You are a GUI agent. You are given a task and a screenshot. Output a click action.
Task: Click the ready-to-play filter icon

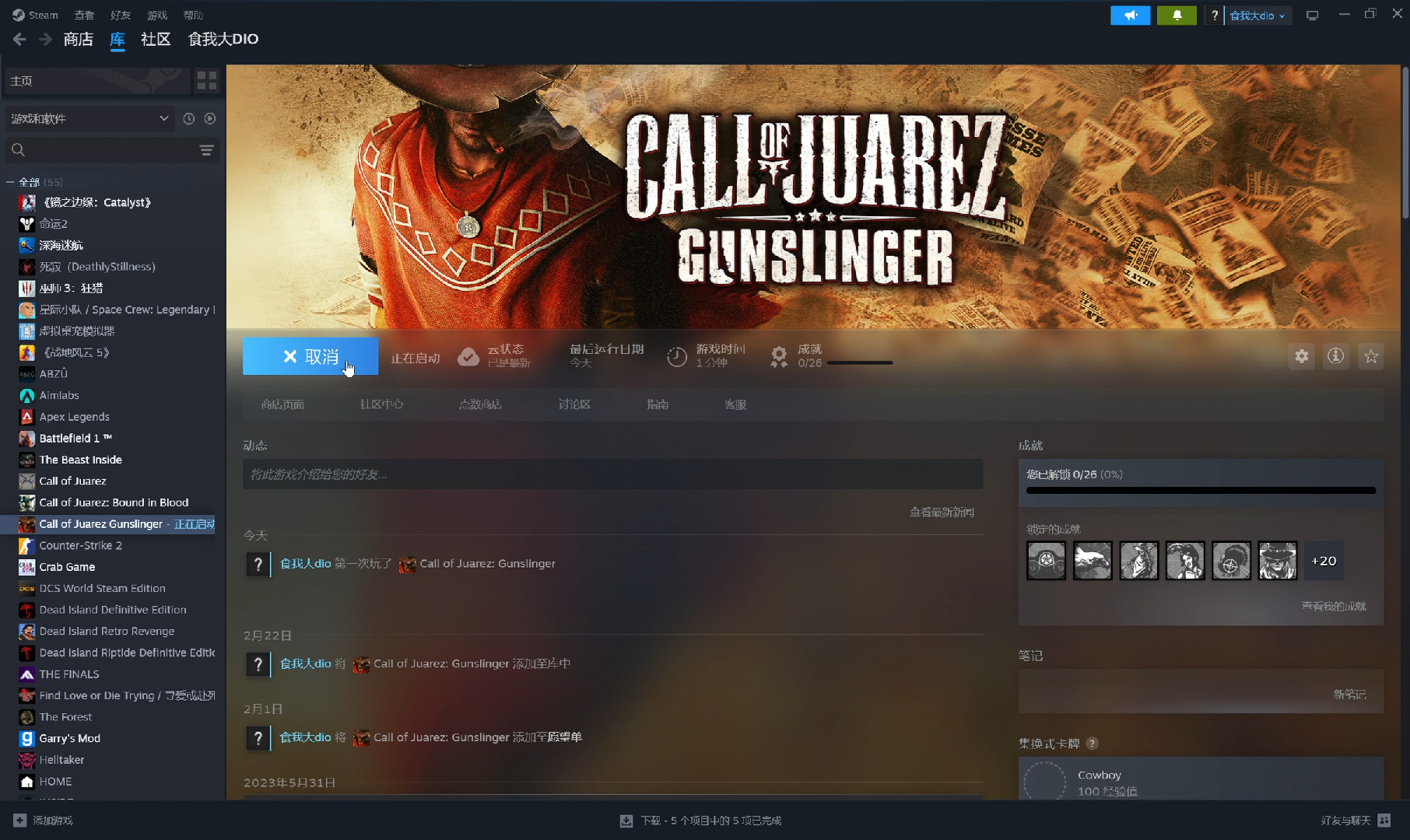click(x=210, y=118)
